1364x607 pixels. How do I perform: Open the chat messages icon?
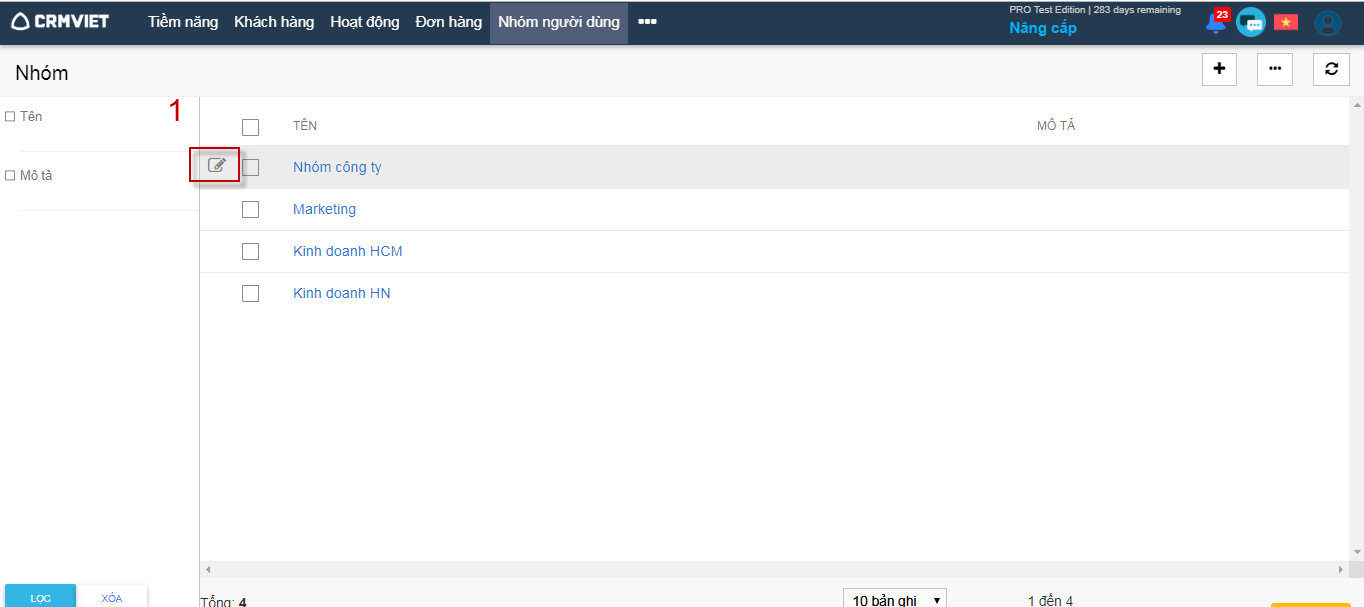[x=1250, y=23]
